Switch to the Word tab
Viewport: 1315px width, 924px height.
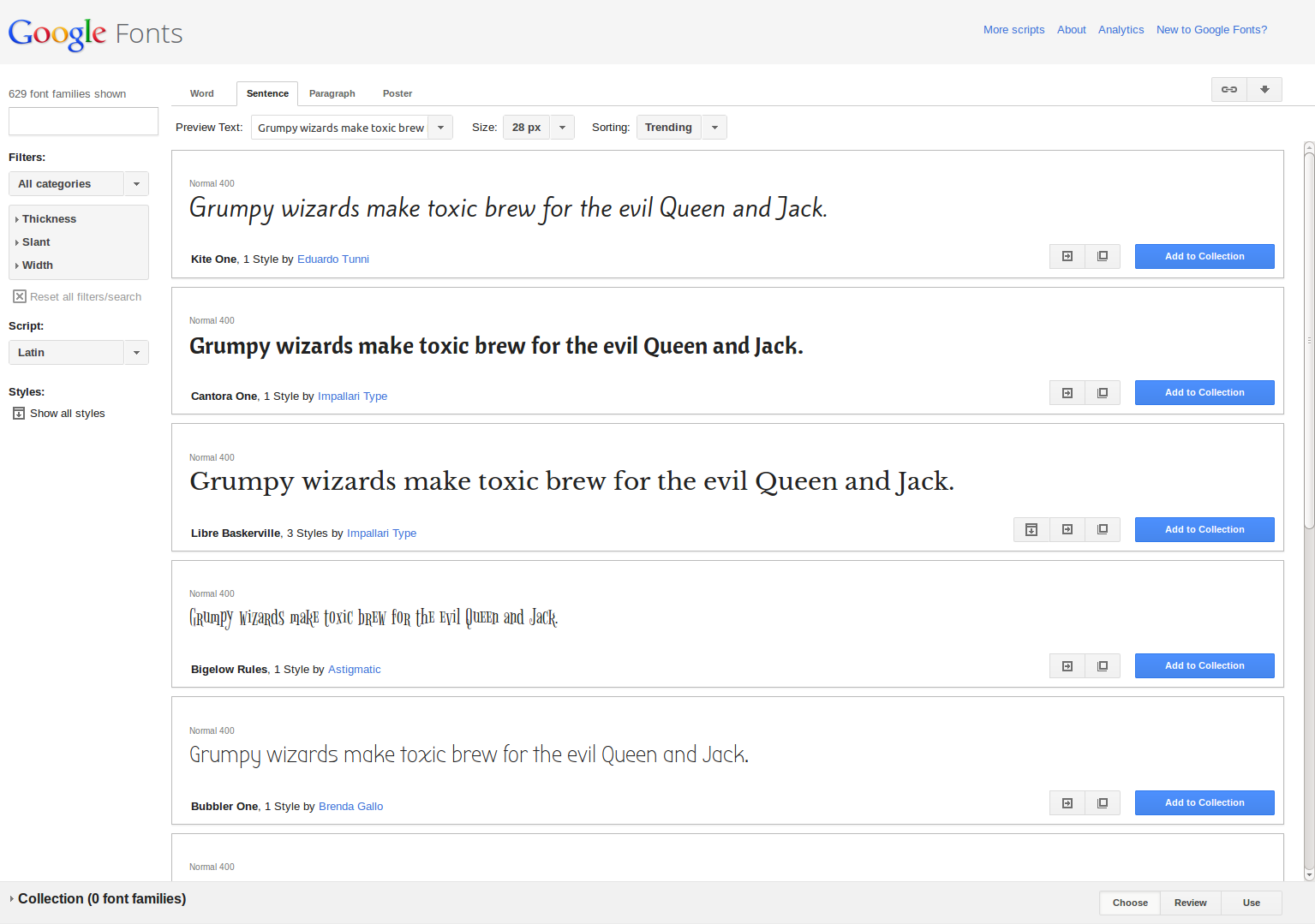[x=202, y=93]
